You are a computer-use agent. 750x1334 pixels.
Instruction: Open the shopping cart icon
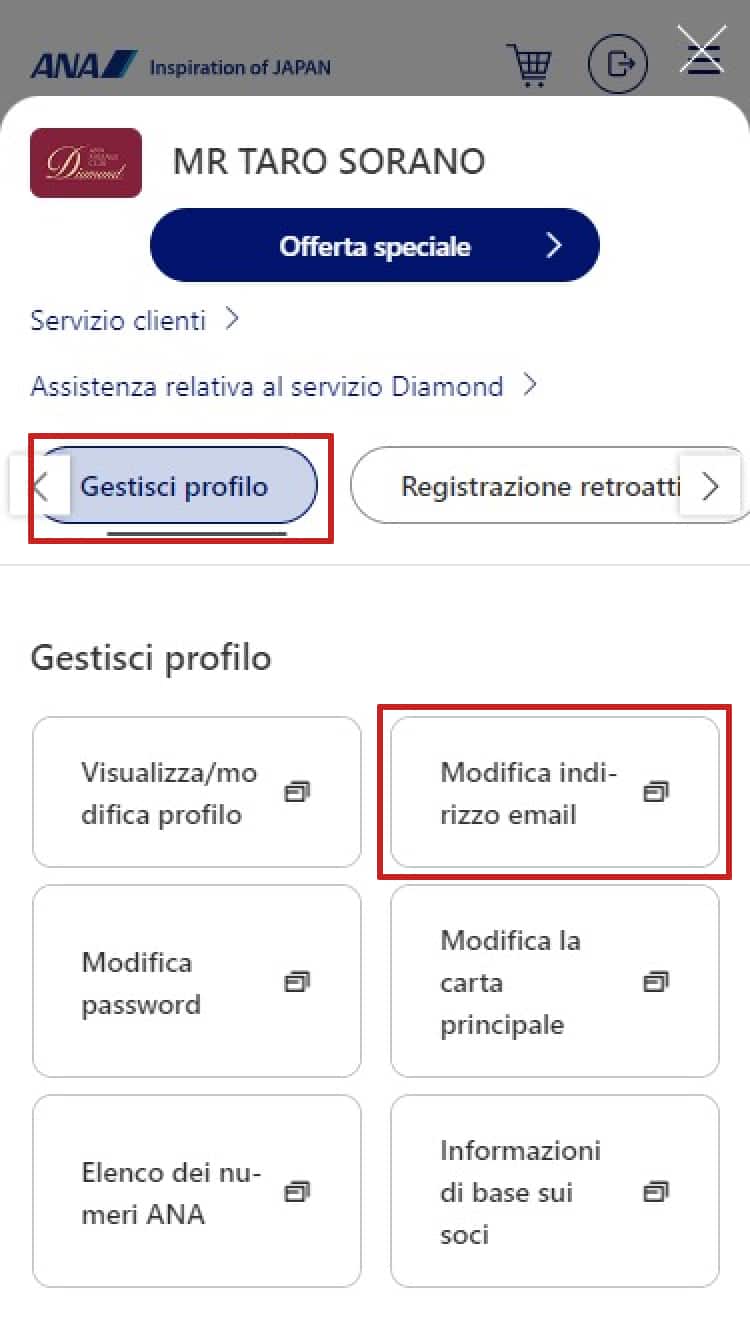[x=529, y=65]
